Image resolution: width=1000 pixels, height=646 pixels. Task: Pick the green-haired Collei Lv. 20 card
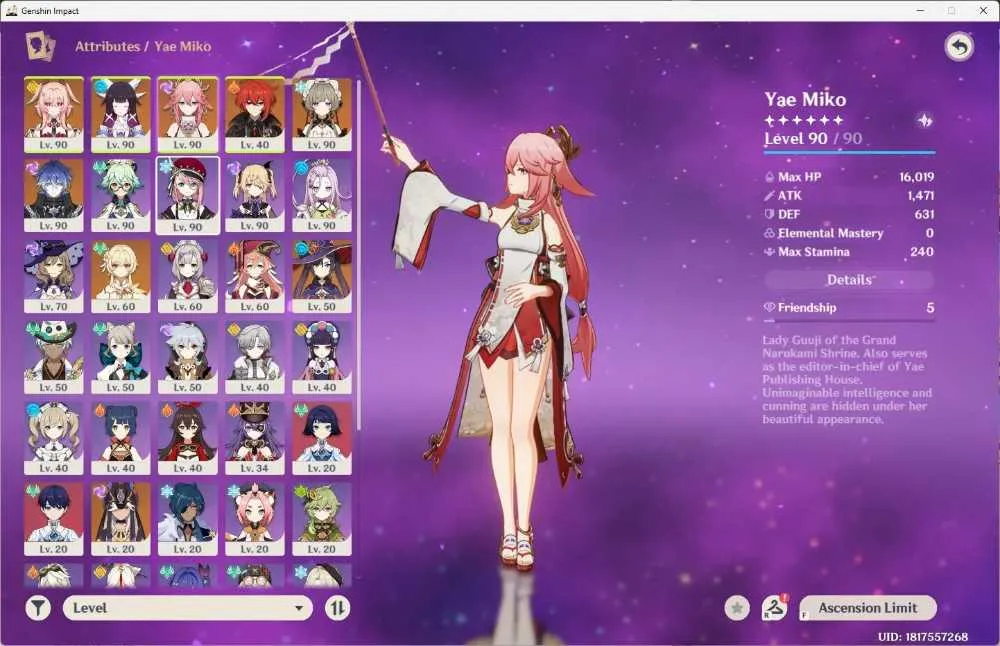[x=322, y=519]
